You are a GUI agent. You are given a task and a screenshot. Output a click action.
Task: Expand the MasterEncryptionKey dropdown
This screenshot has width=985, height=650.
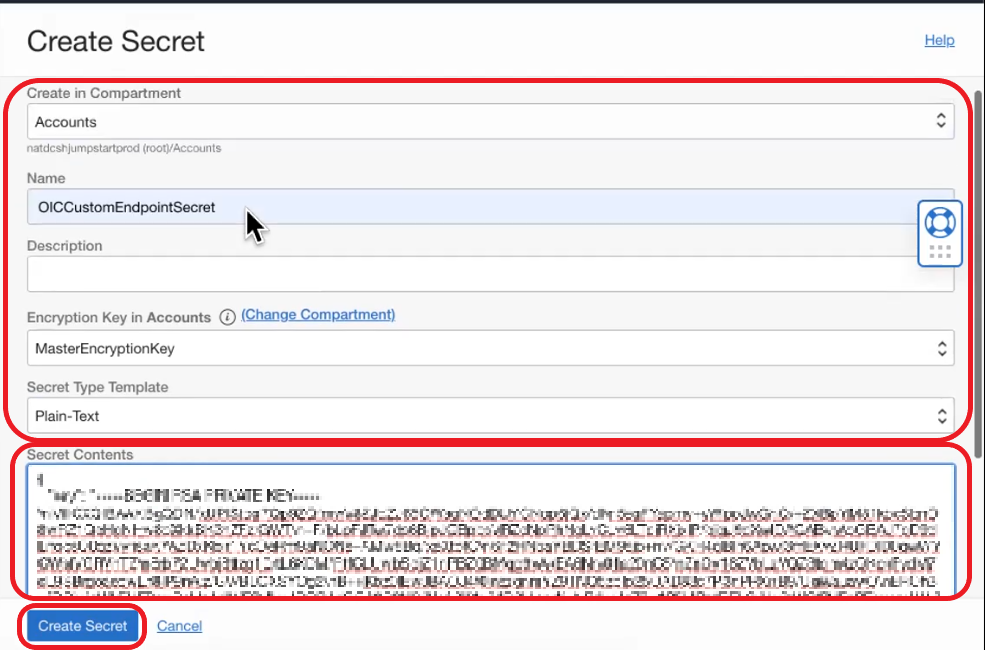(x=491, y=348)
